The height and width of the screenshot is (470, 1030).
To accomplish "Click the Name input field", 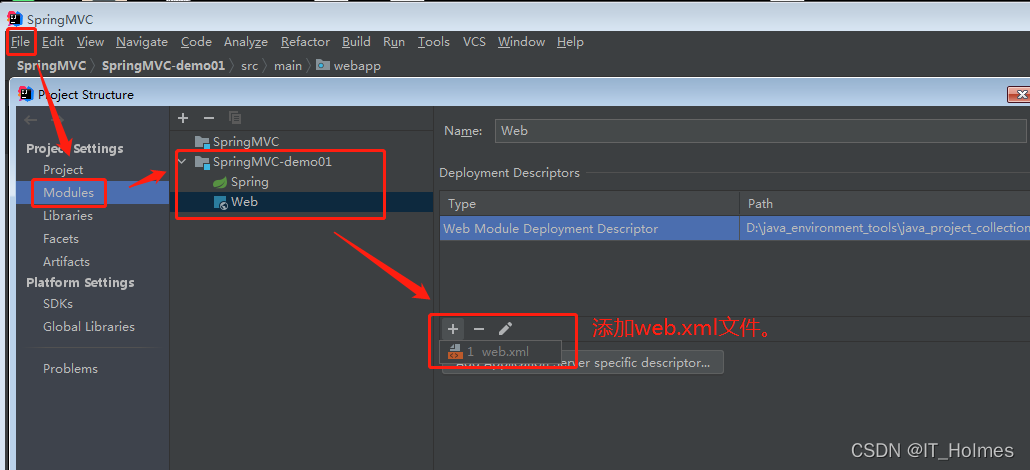I will [759, 131].
